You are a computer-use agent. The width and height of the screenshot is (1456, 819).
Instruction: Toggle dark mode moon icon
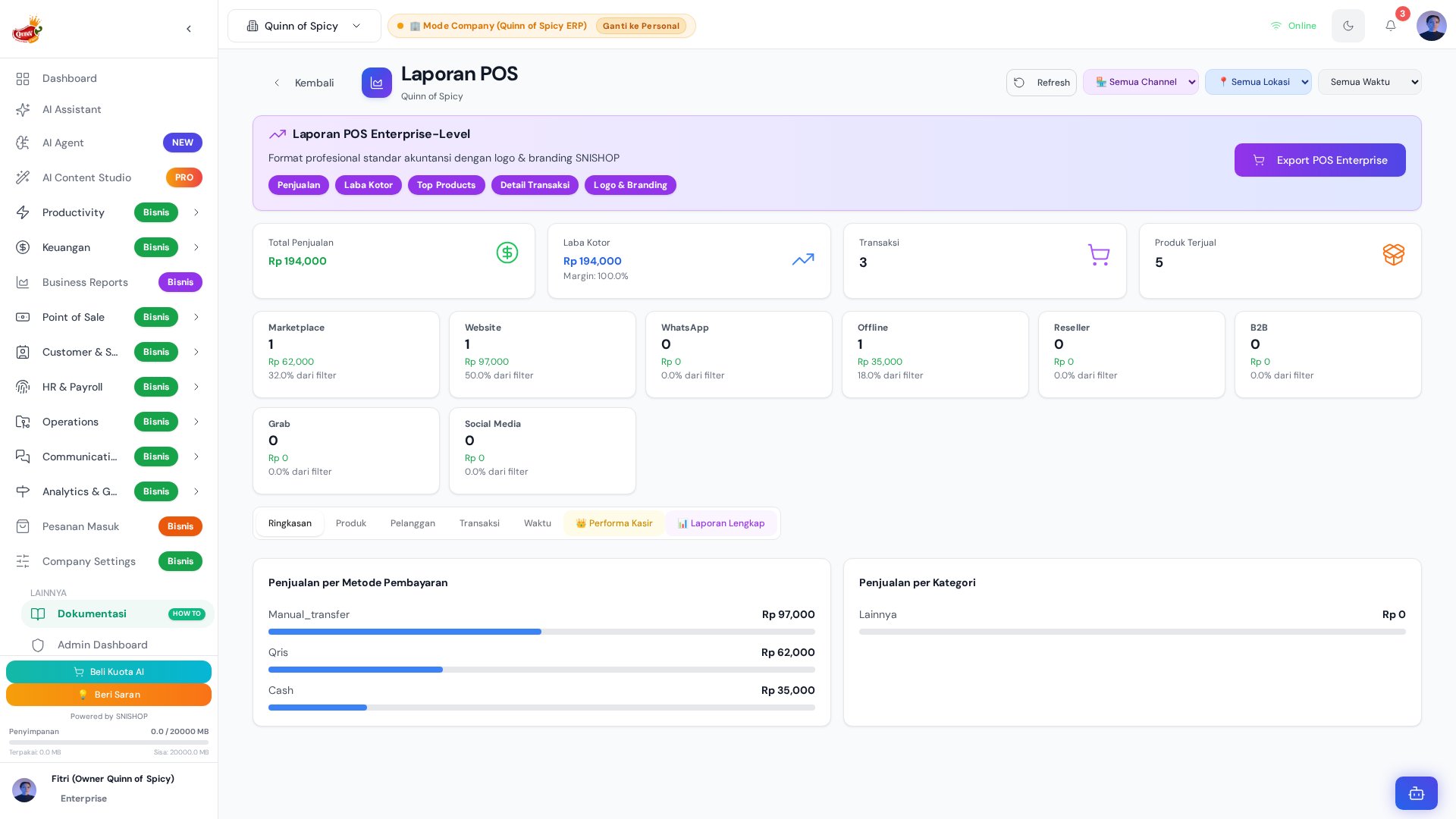pos(1348,26)
